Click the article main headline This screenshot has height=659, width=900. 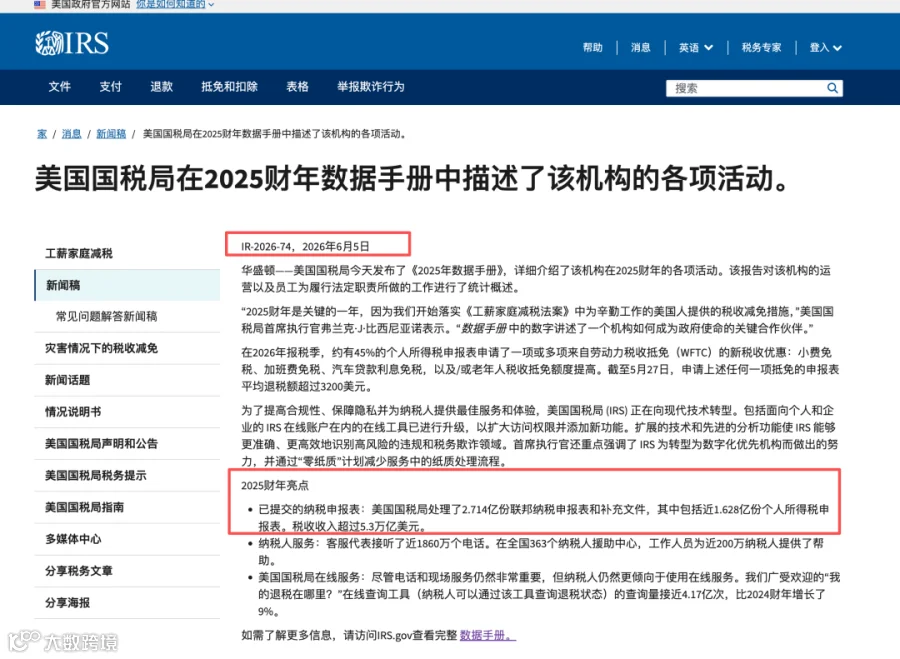click(x=412, y=179)
